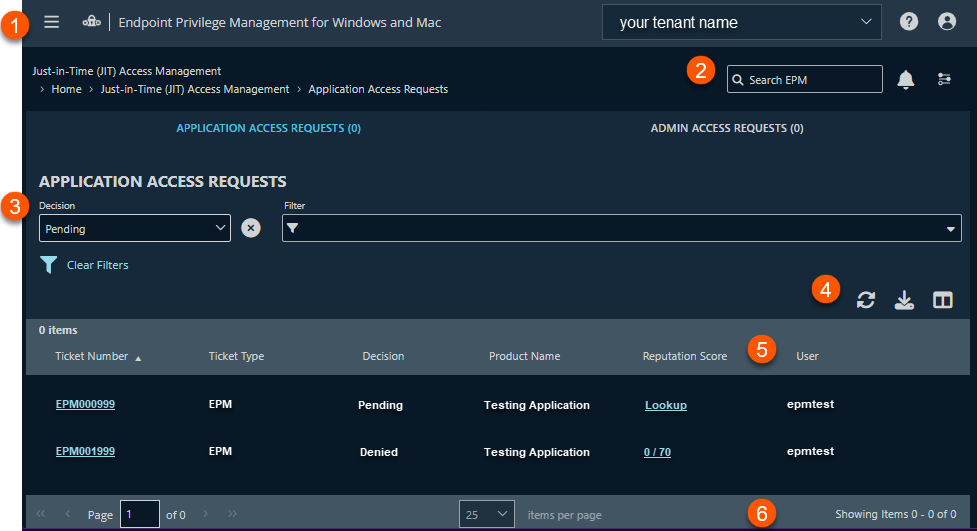This screenshot has height=531, width=977.
Task: Click the Denied decision cell
Action: click(378, 452)
